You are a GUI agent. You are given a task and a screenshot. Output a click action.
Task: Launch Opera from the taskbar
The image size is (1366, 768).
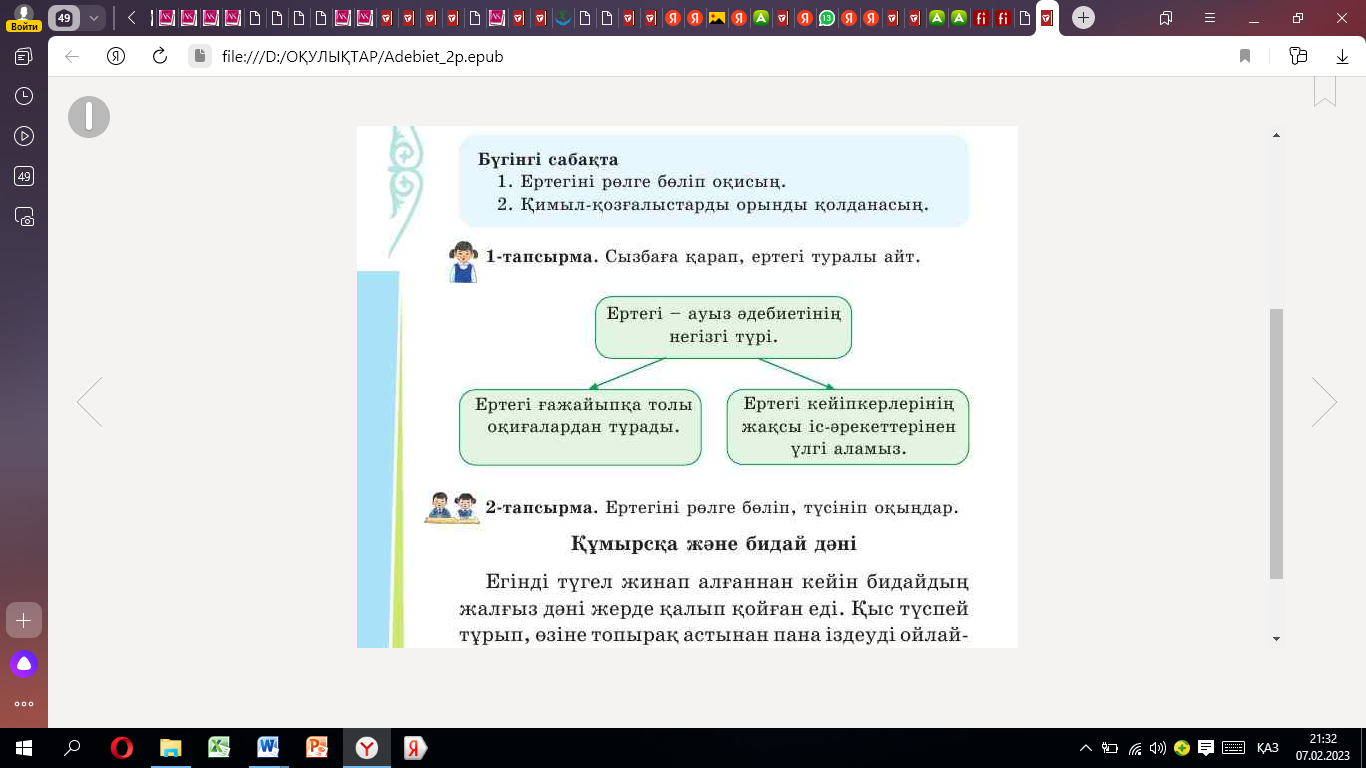coord(122,747)
